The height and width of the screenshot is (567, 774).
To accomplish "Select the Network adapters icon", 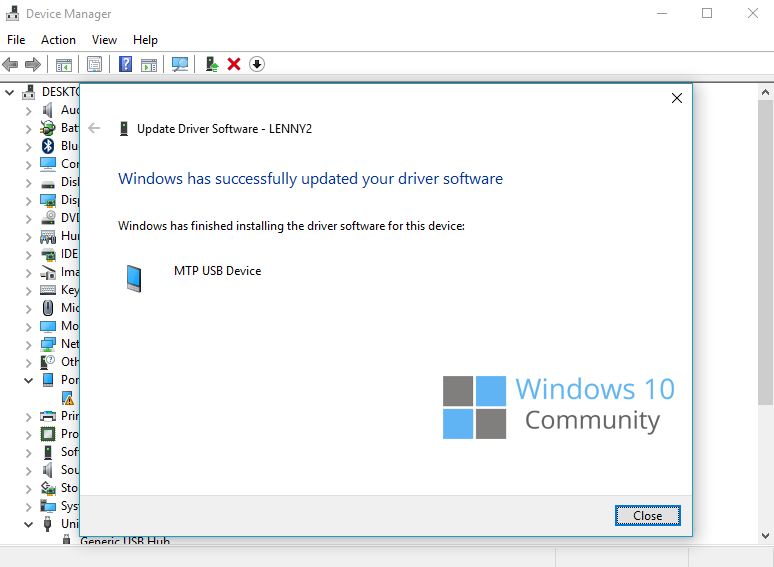I will (48, 344).
